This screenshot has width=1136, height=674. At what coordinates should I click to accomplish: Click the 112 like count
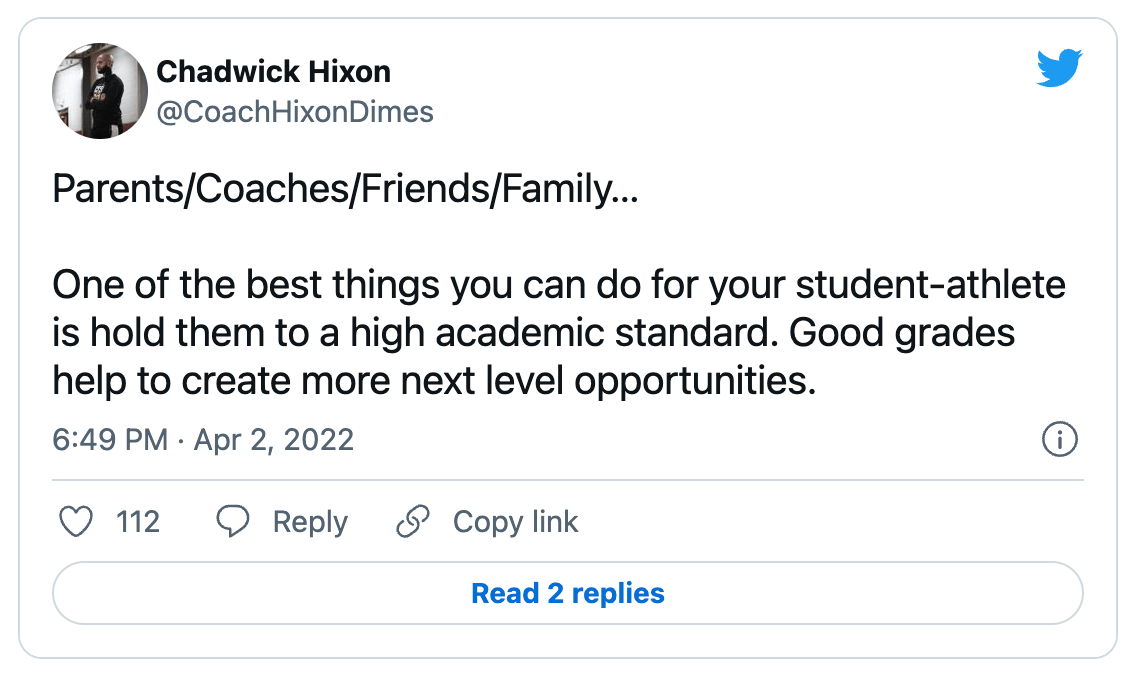point(139,521)
